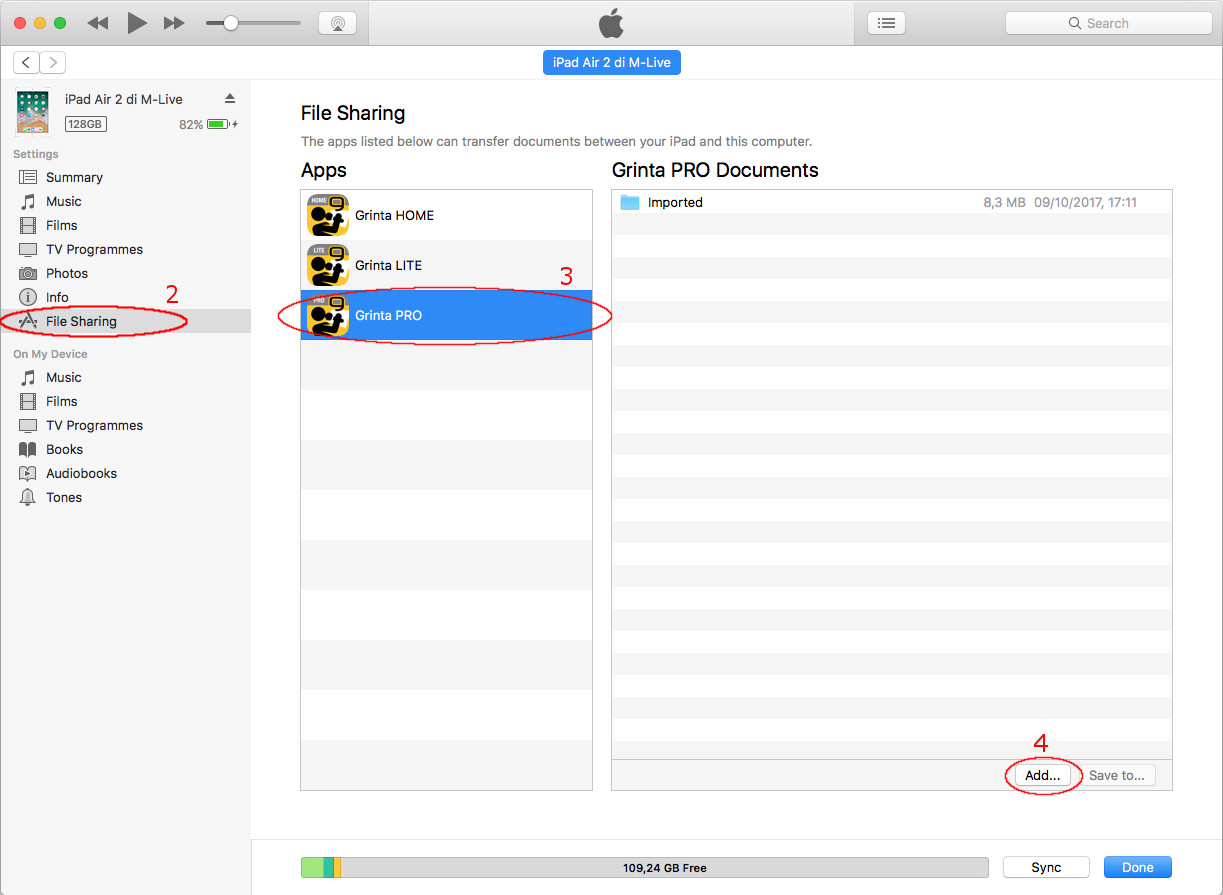Open the Info settings section

[57, 297]
